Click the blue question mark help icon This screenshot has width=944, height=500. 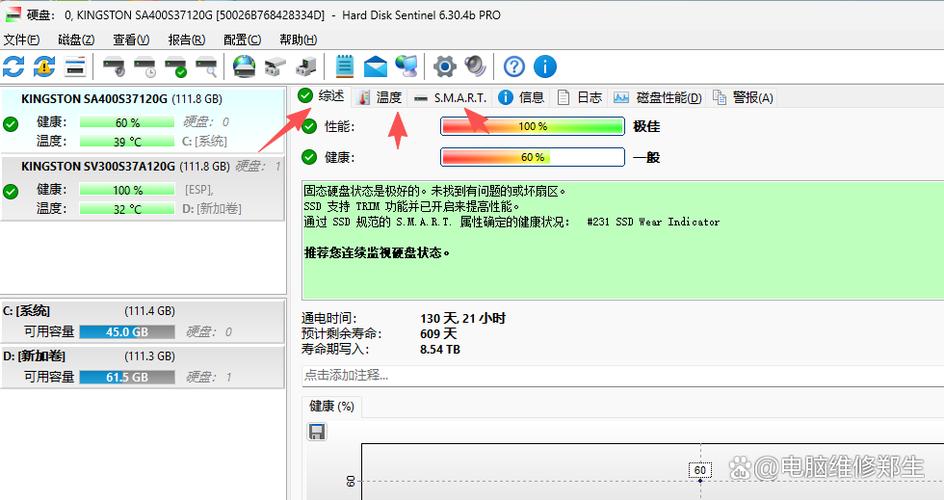click(514, 66)
